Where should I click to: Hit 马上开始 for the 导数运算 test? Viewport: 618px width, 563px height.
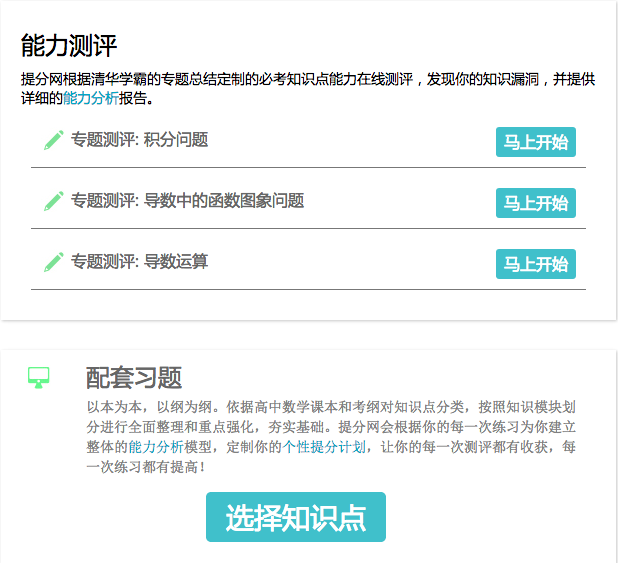coord(535,264)
